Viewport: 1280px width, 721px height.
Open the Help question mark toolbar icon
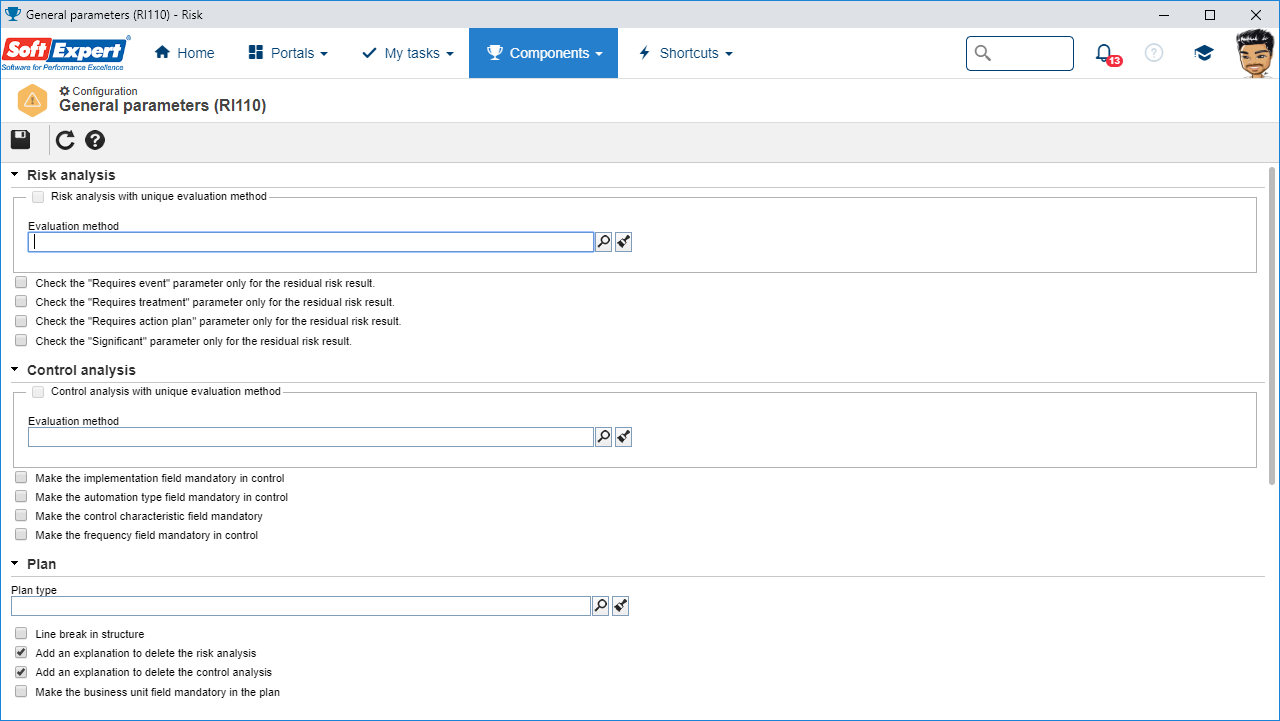(x=95, y=140)
